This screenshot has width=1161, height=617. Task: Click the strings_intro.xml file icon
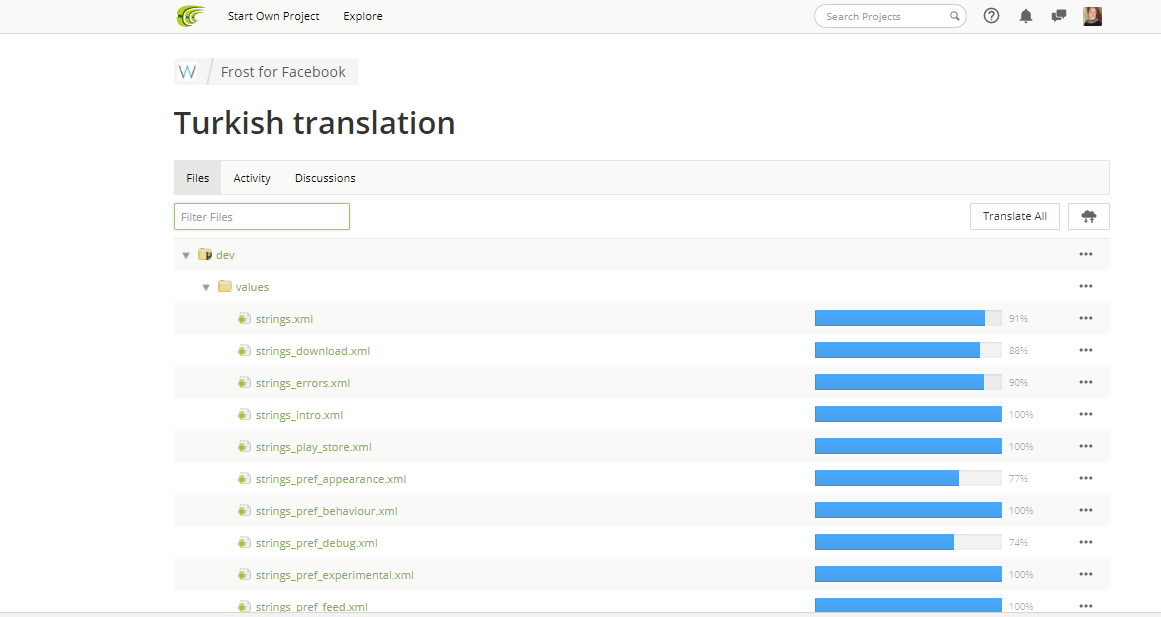pos(244,415)
